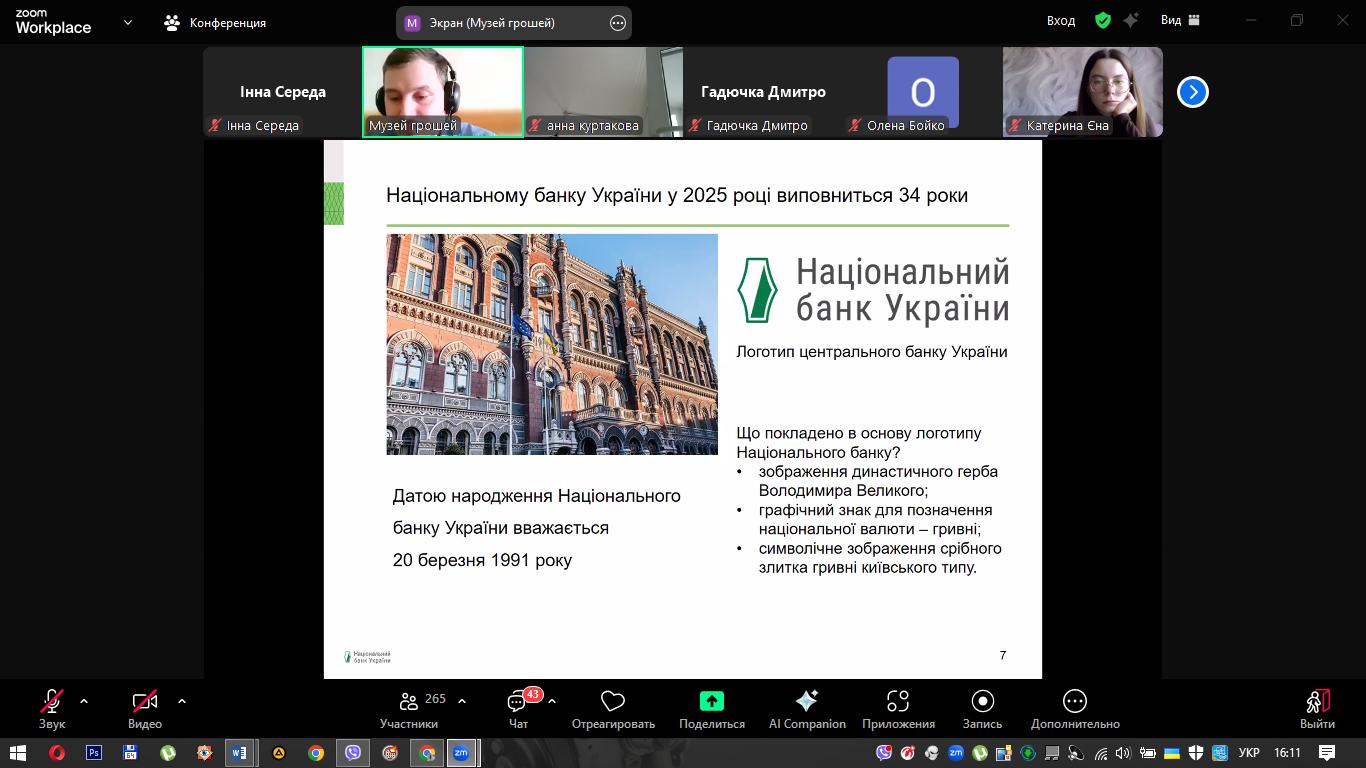Image resolution: width=1366 pixels, height=768 pixels.
Task: Switch keyboard language УКР indicator
Action: tap(1249, 753)
